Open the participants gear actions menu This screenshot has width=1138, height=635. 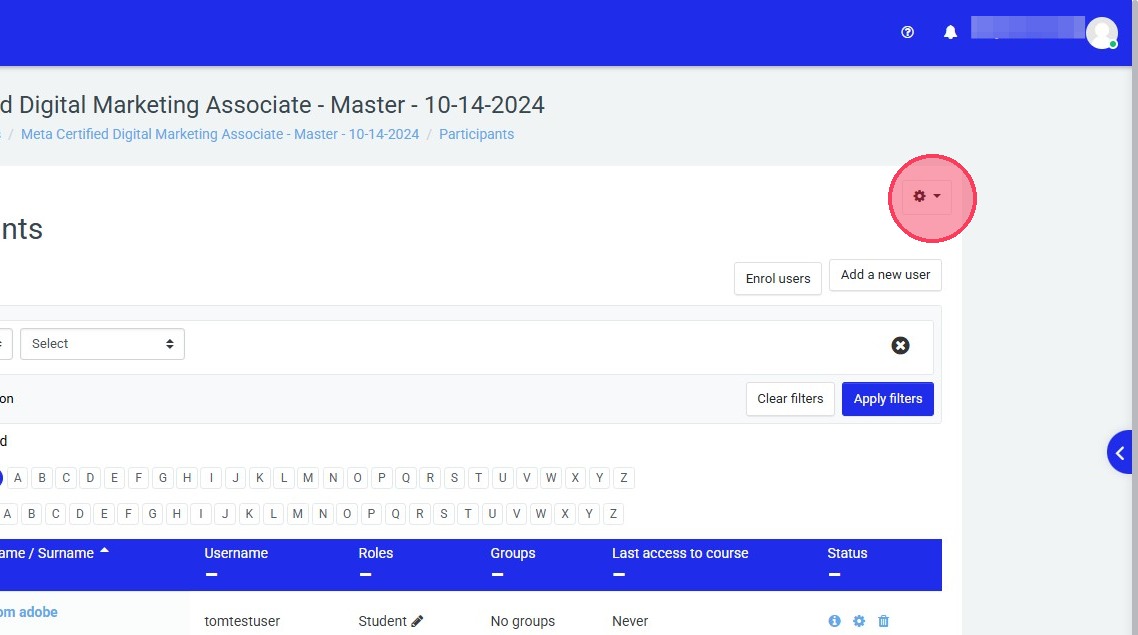pos(927,196)
